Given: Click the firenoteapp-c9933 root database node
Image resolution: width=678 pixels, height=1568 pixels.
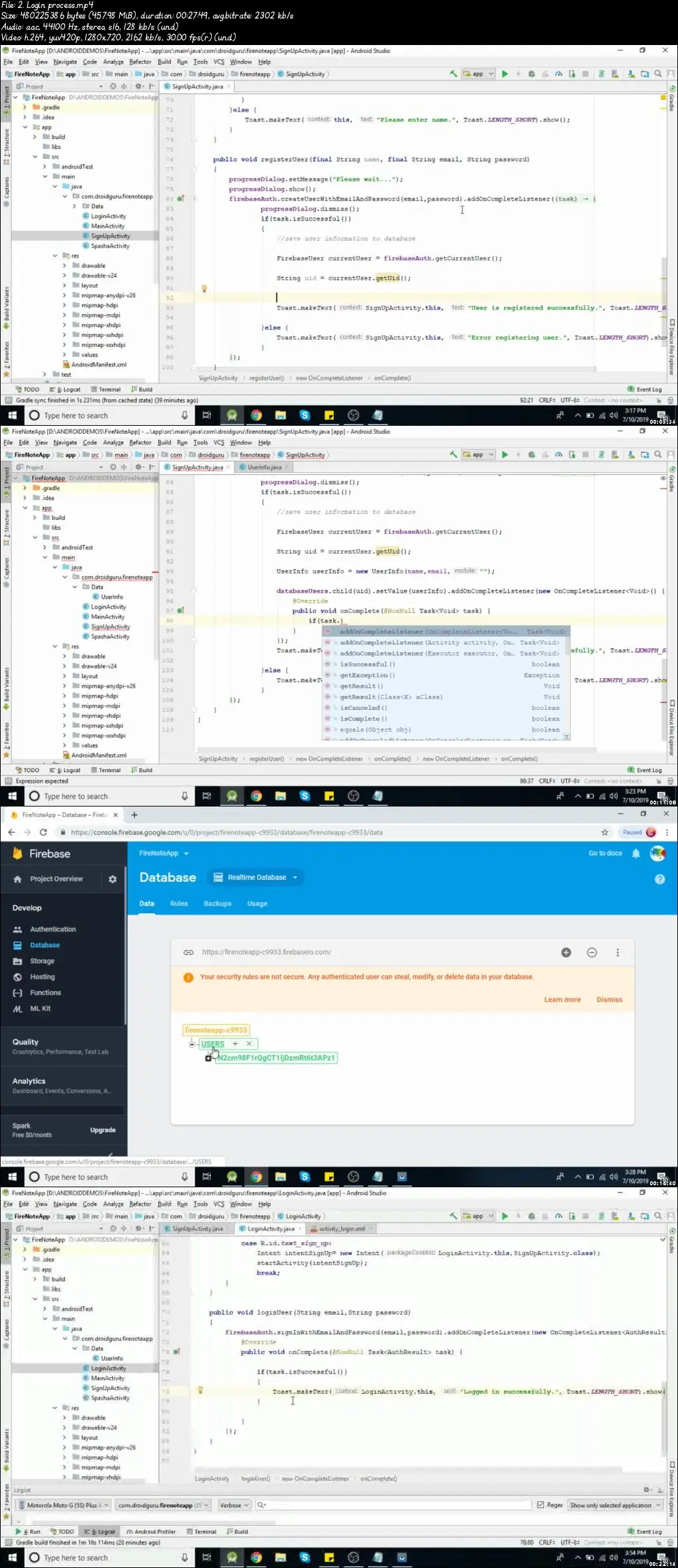Looking at the screenshot, I should coord(216,1030).
